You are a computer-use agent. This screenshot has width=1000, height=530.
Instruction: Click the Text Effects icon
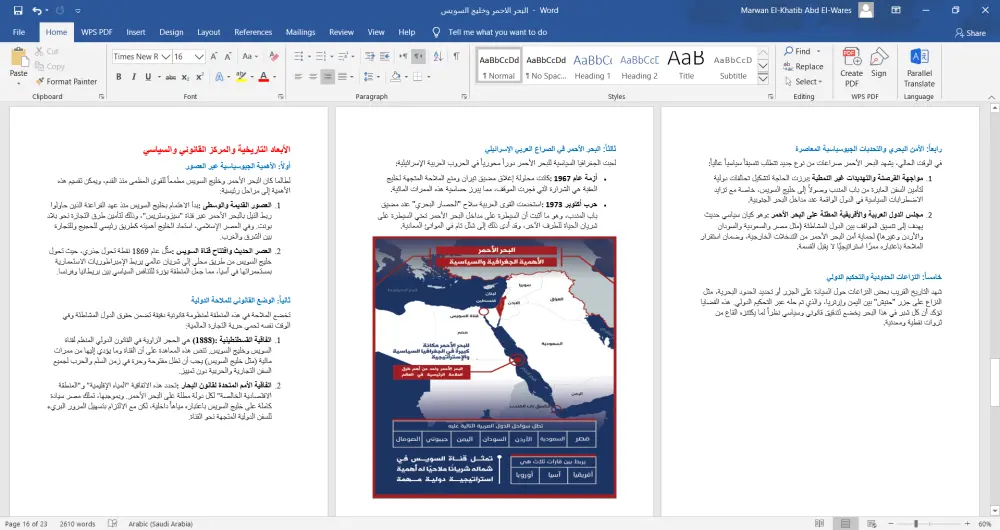pyautogui.click(x=219, y=77)
